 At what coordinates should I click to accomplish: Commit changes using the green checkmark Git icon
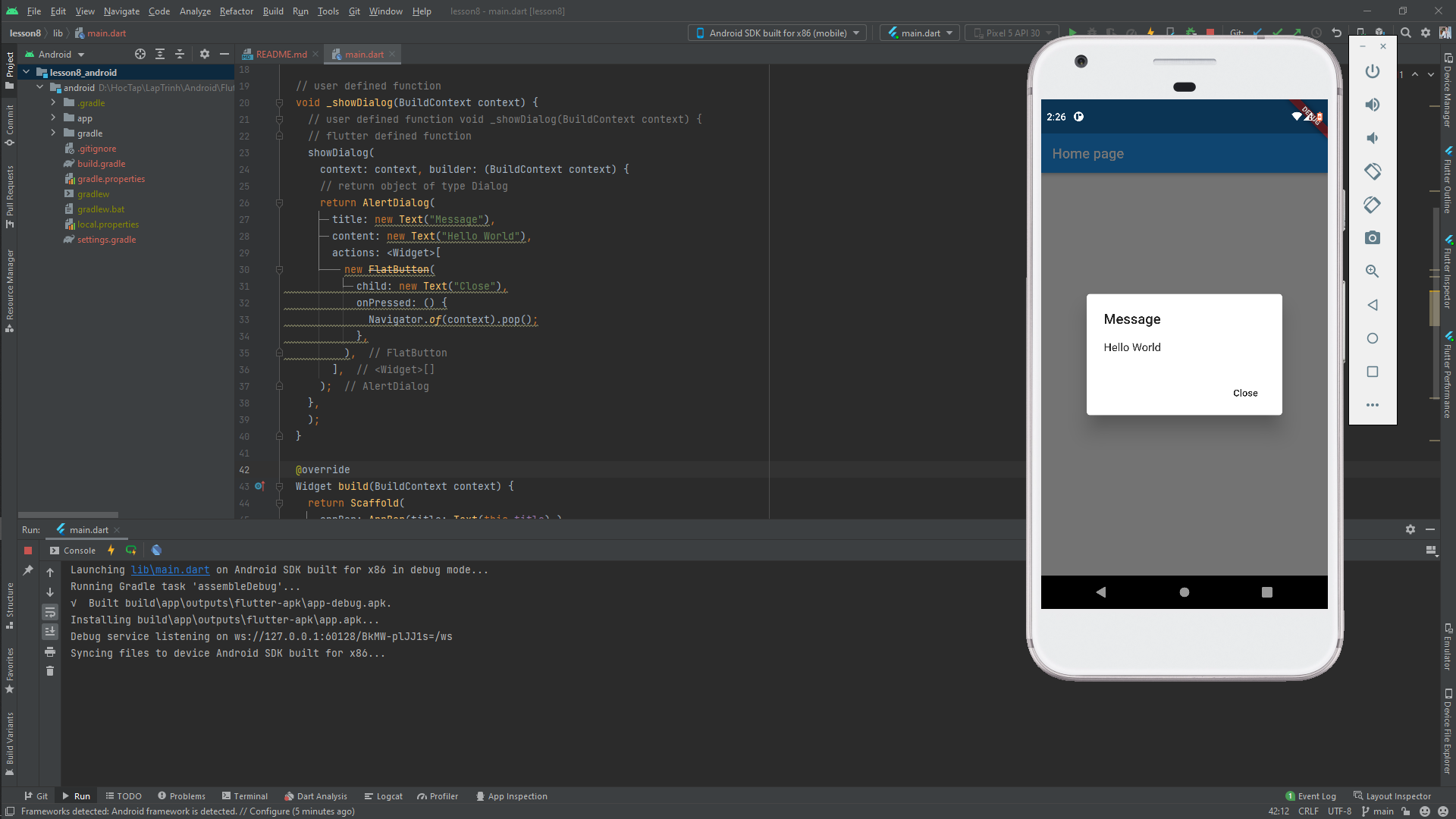pos(1279,33)
